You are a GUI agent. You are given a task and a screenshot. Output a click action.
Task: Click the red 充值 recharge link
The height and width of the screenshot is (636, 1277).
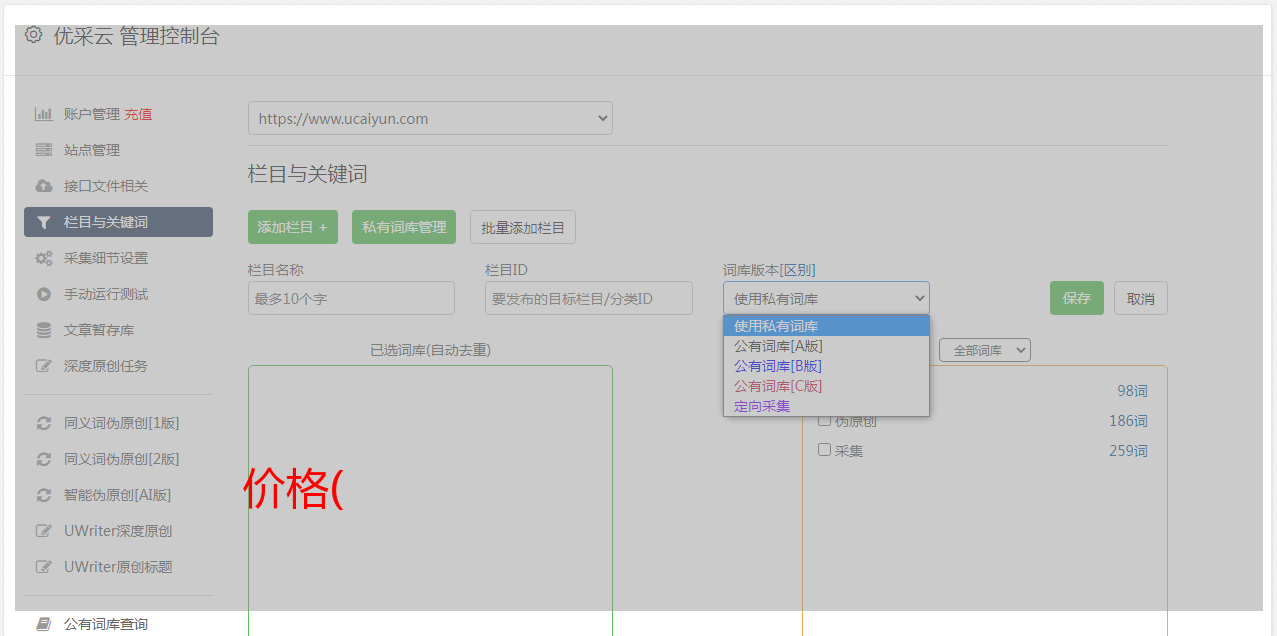pyautogui.click(x=138, y=114)
